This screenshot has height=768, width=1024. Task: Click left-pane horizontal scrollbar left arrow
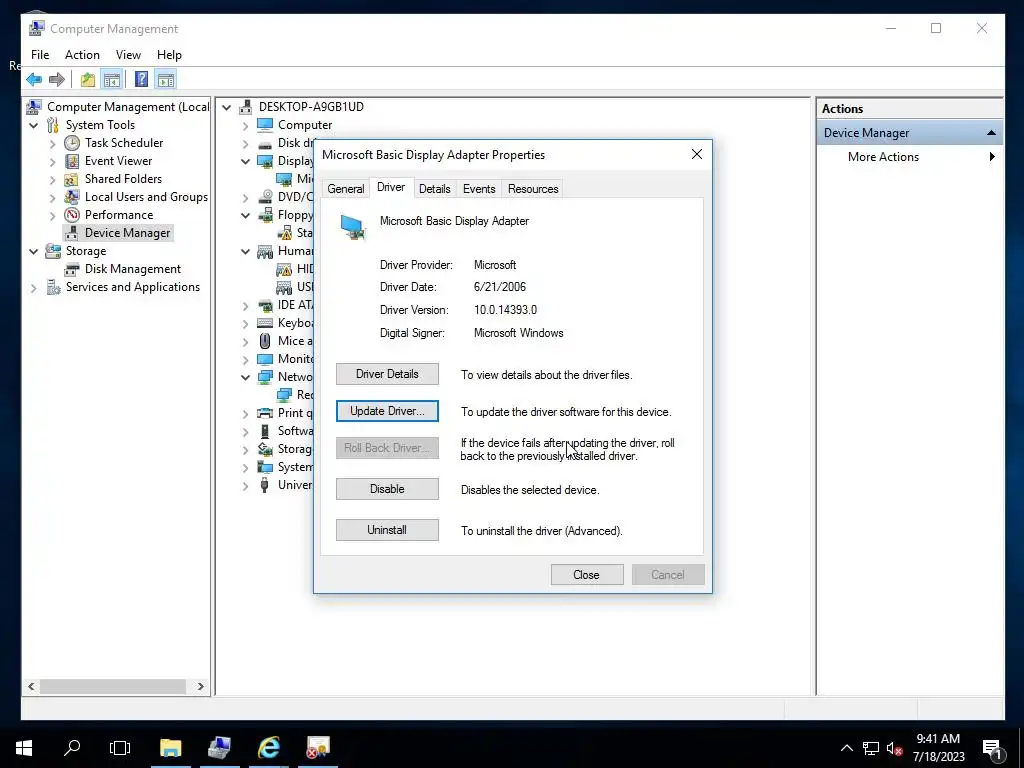[31, 686]
